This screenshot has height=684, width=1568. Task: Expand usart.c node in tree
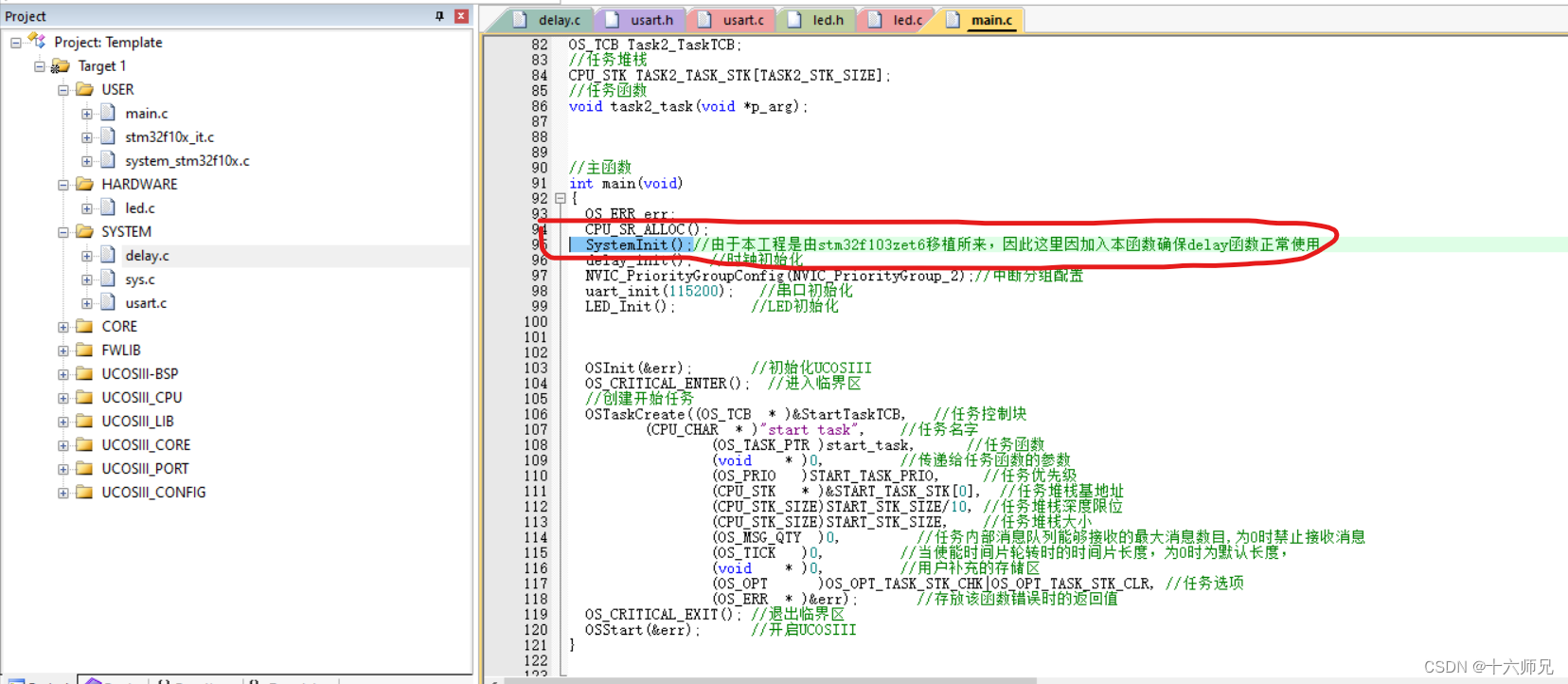(87, 303)
